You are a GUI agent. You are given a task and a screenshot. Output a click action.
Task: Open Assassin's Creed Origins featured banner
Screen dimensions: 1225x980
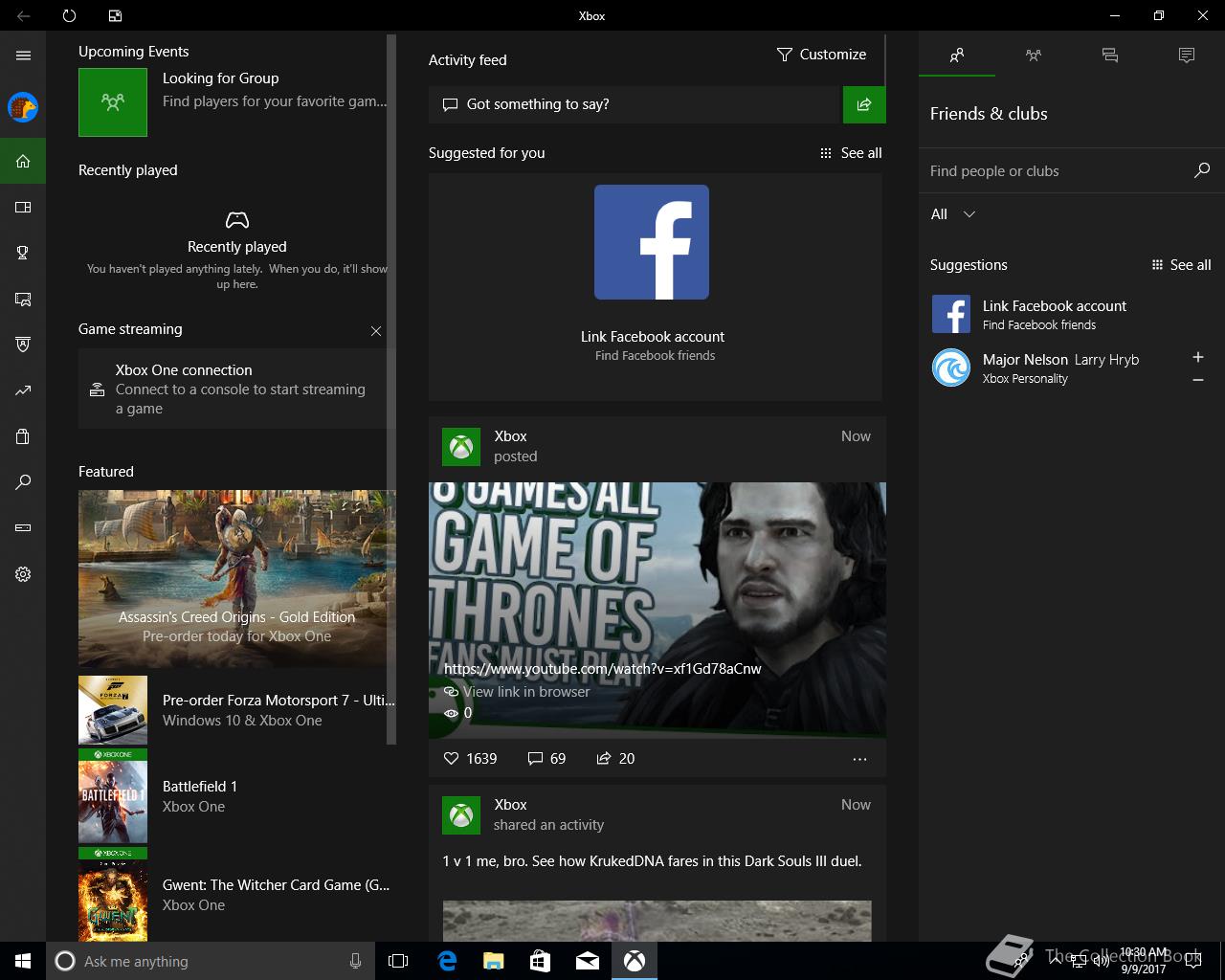point(236,579)
